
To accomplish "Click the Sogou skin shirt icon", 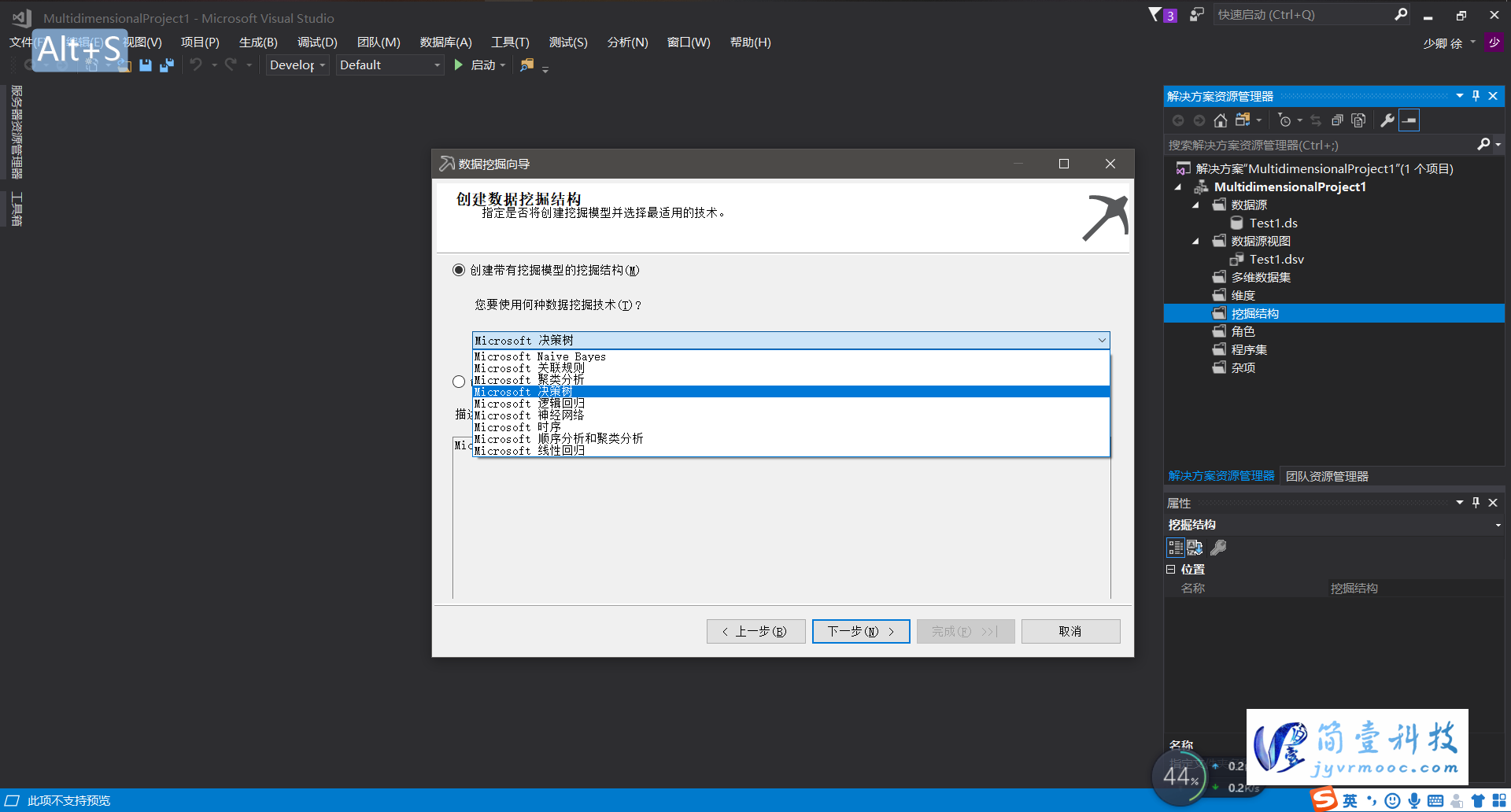I will [1478, 801].
